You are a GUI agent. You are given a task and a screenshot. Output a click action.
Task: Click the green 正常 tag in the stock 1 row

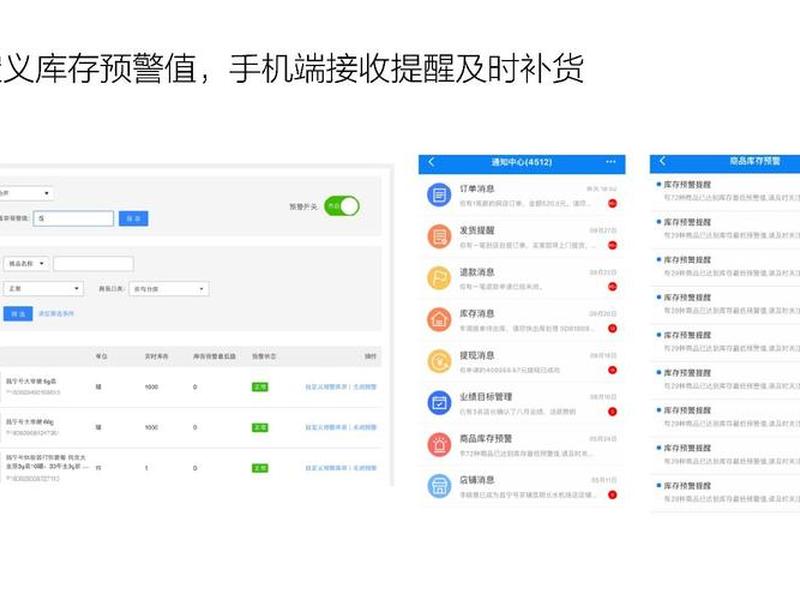260,468
